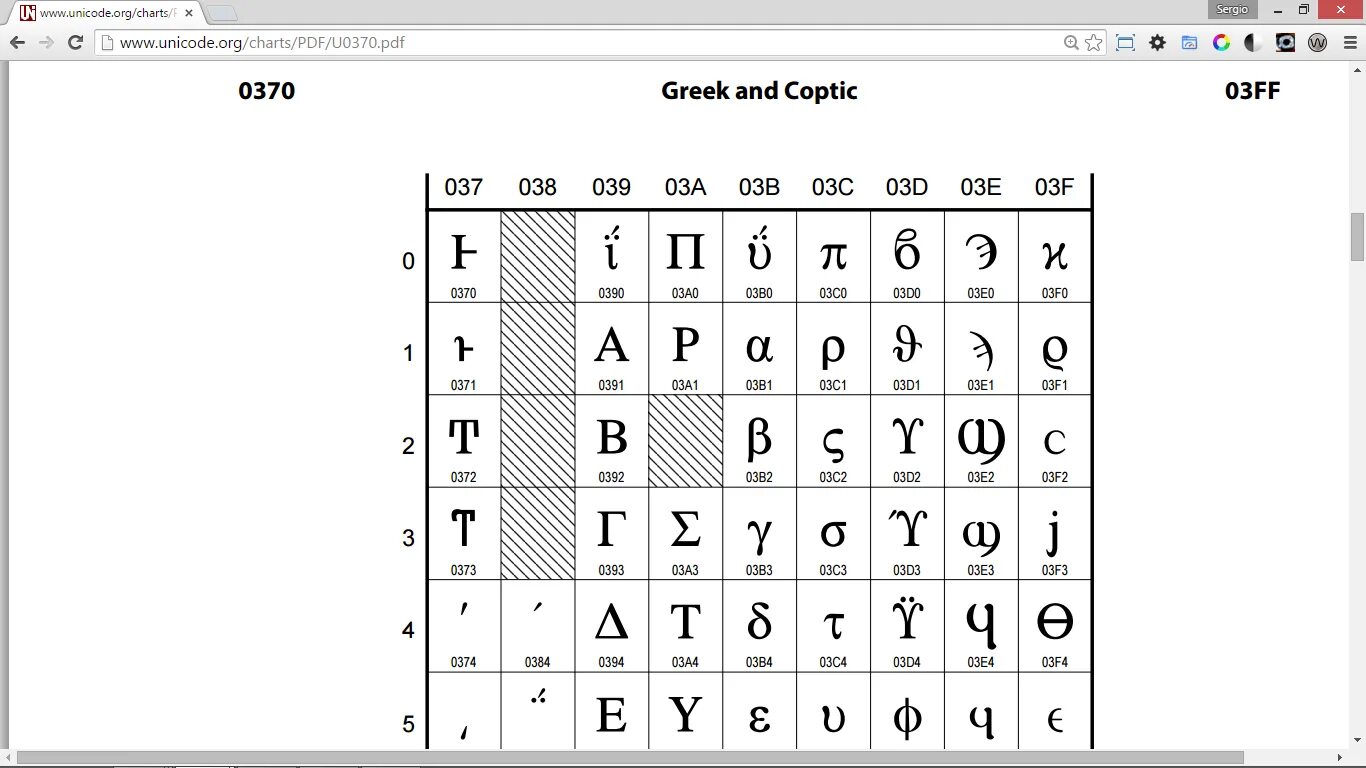Go back using the browser back arrow
This screenshot has height=768, width=1366.
point(17,42)
